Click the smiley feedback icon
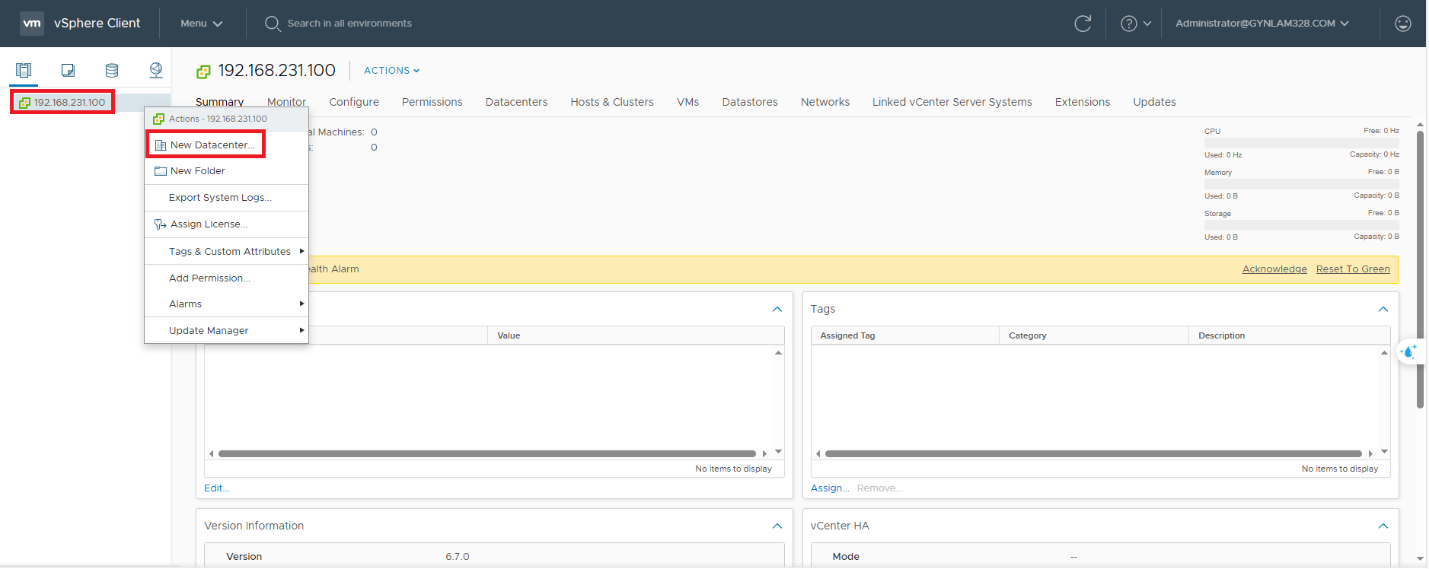 (1403, 23)
